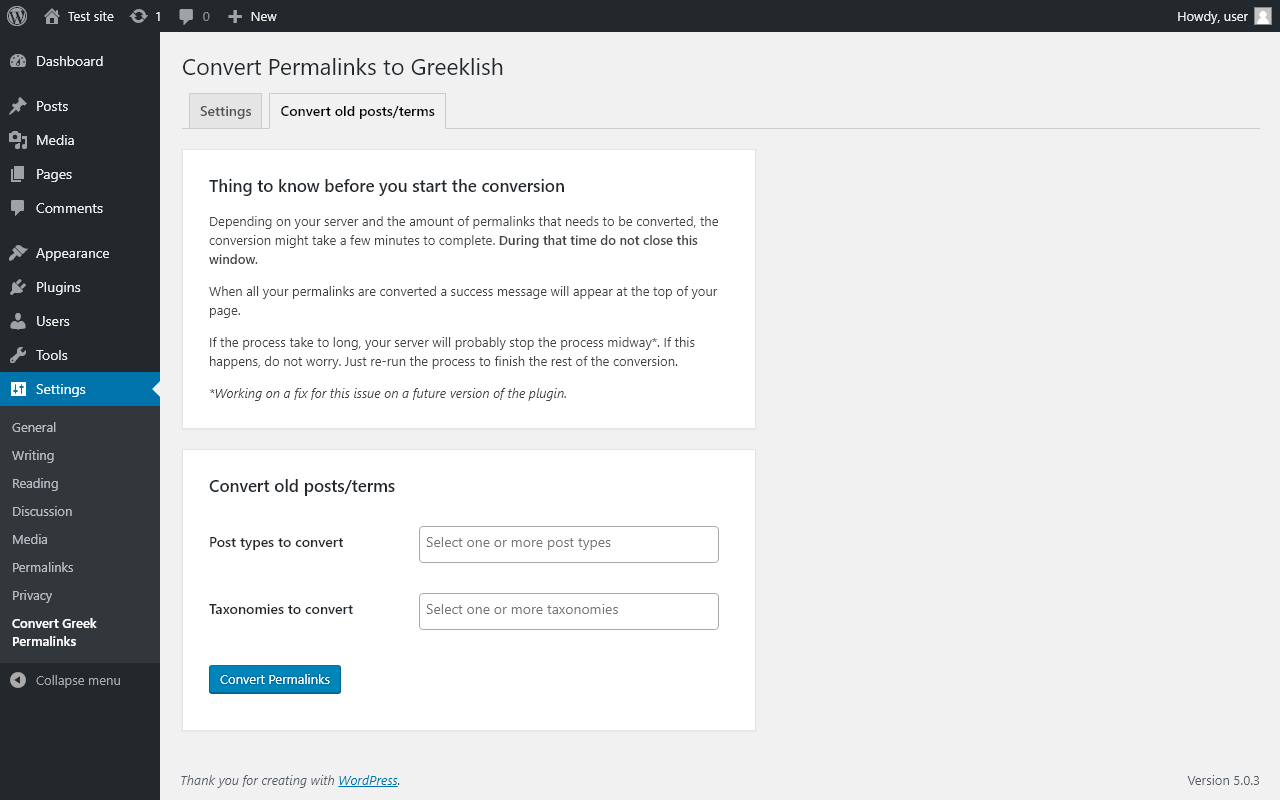Switch to the Settings tab

pos(226,111)
